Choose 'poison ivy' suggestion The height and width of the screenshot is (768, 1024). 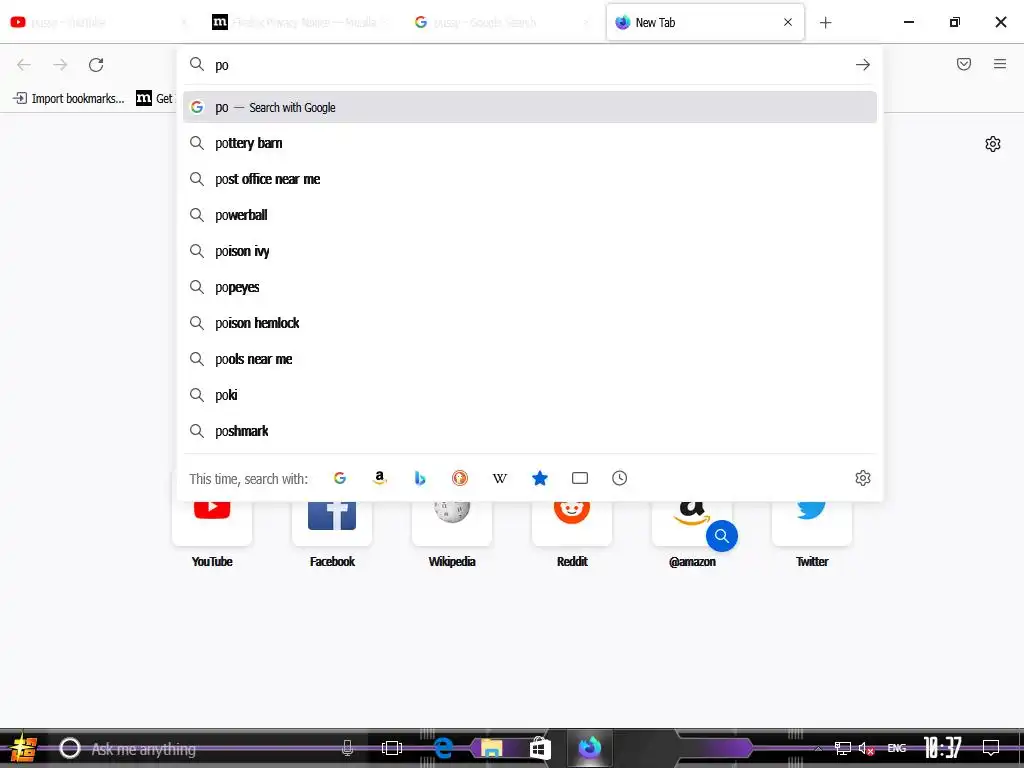coord(530,251)
